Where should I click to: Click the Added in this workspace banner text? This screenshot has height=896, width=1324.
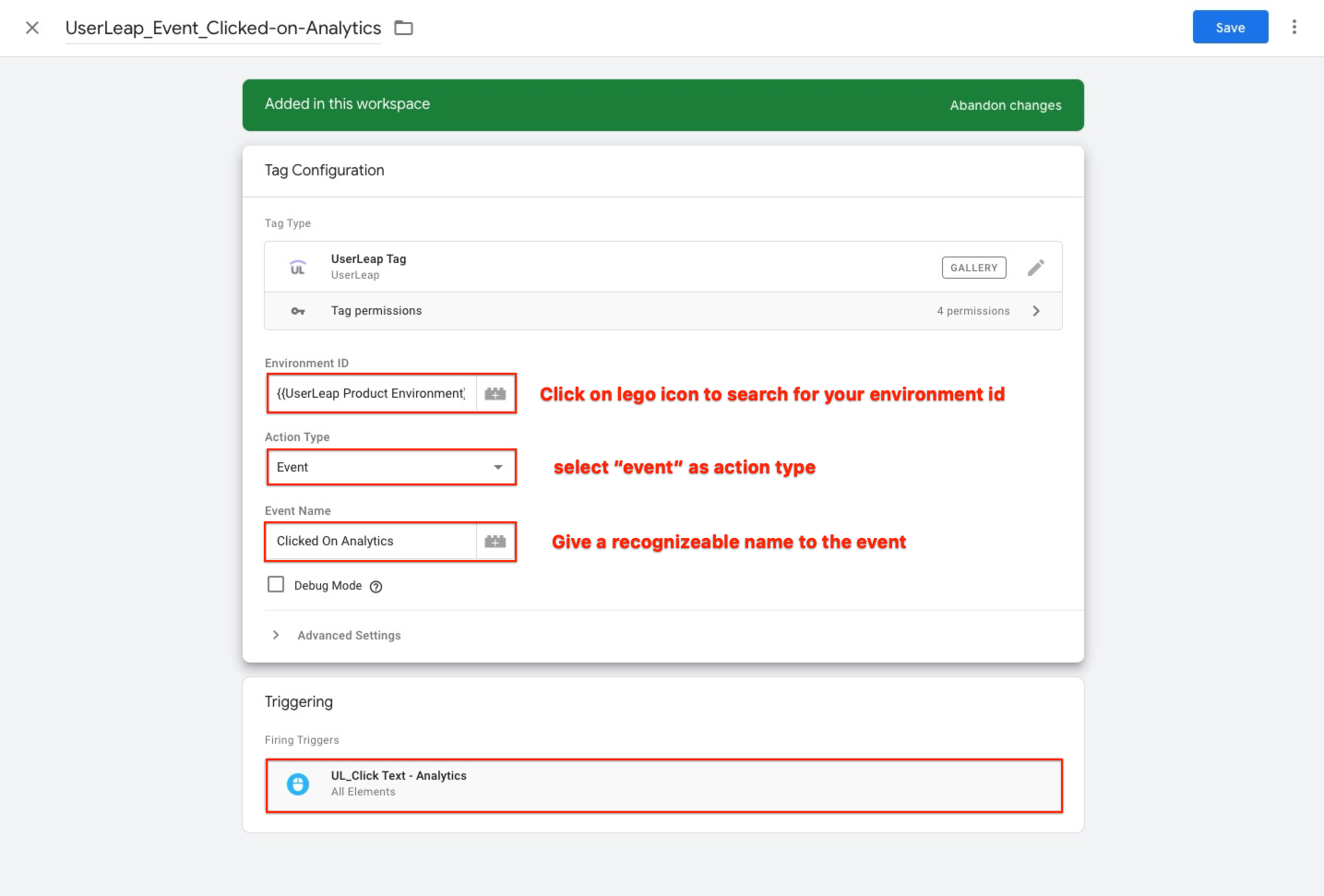347,104
